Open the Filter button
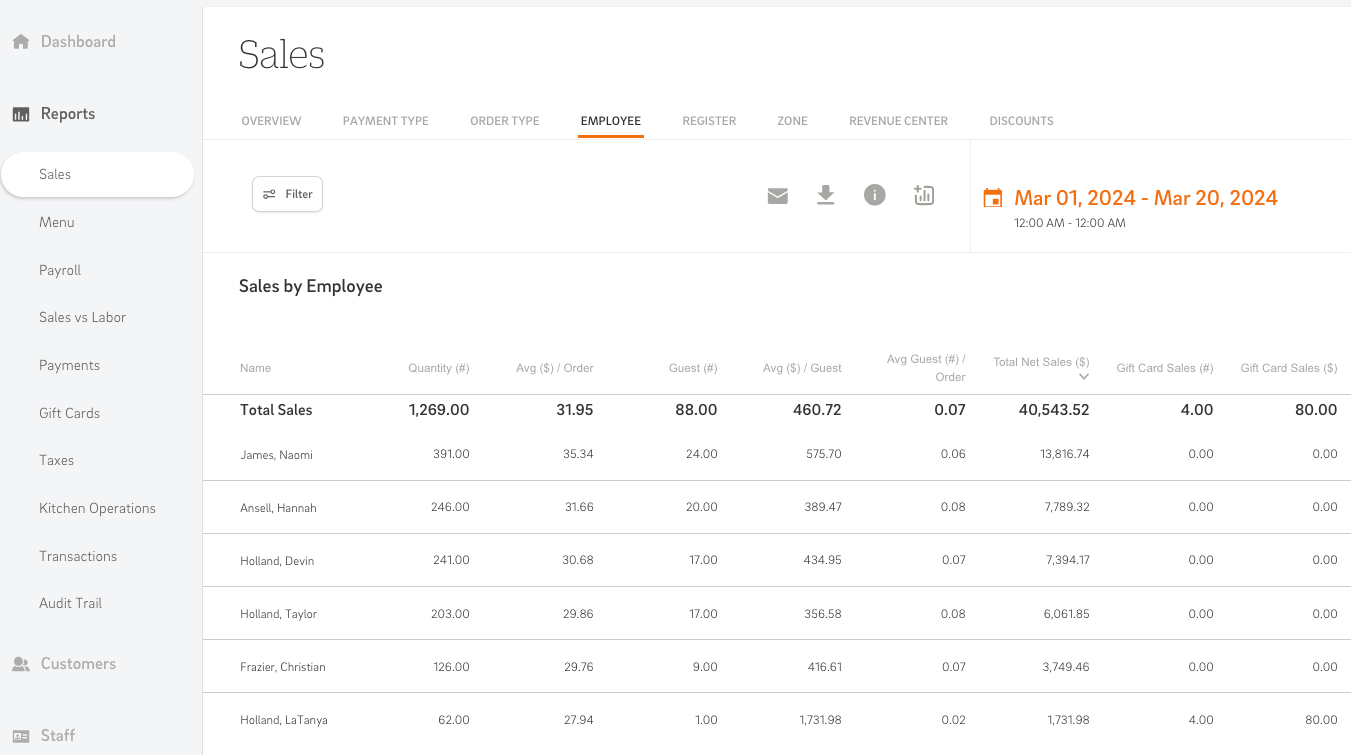This screenshot has height=755, width=1351. click(287, 194)
